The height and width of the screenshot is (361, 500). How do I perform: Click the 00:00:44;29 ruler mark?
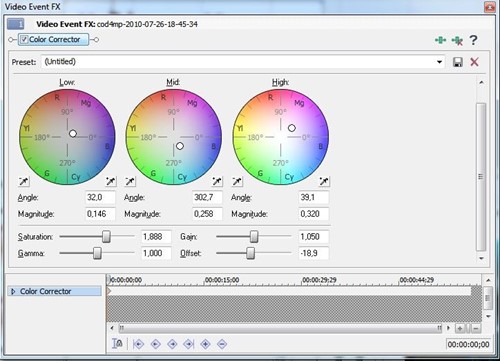point(417,280)
